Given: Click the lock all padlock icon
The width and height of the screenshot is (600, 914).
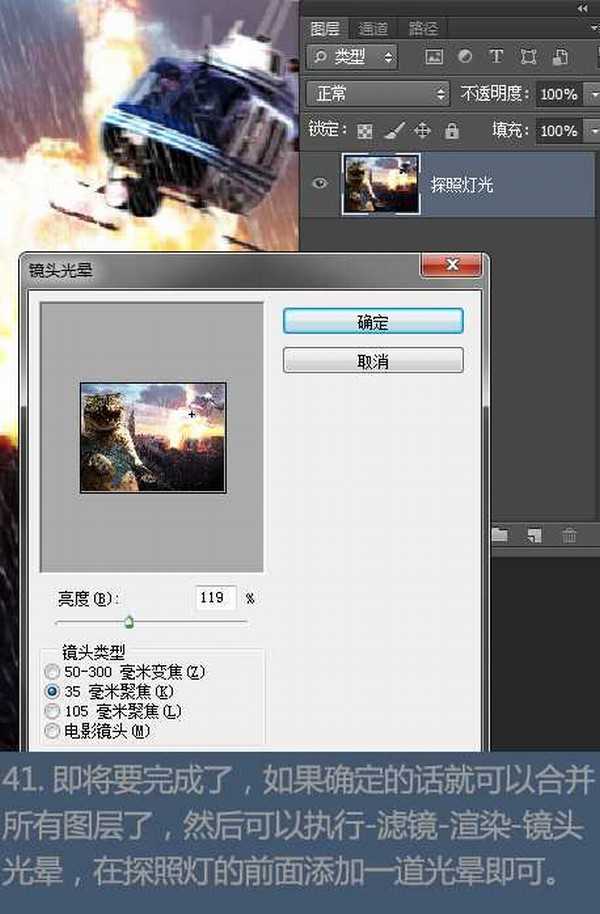Looking at the screenshot, I should pos(451,131).
